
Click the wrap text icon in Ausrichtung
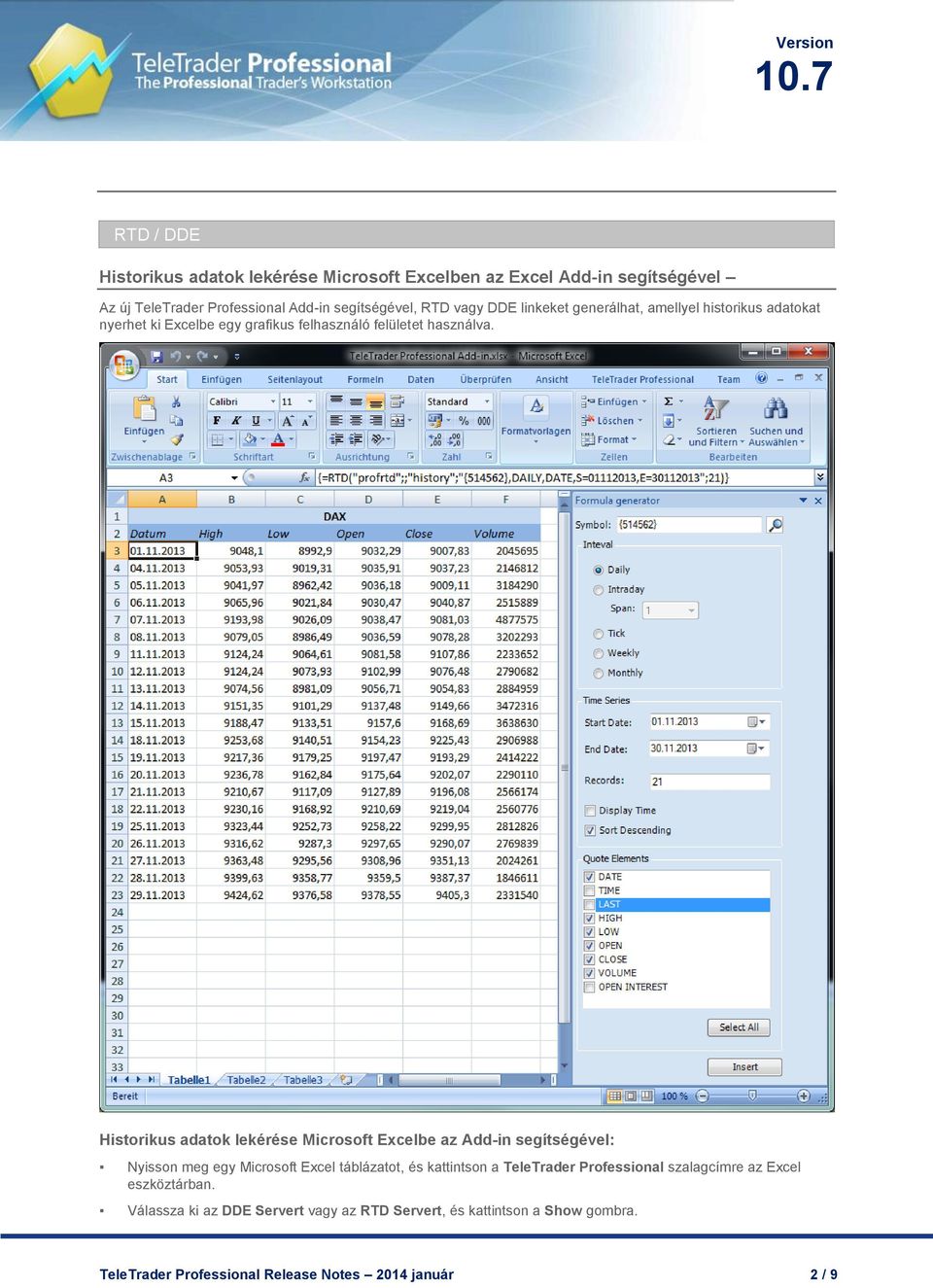(x=397, y=401)
